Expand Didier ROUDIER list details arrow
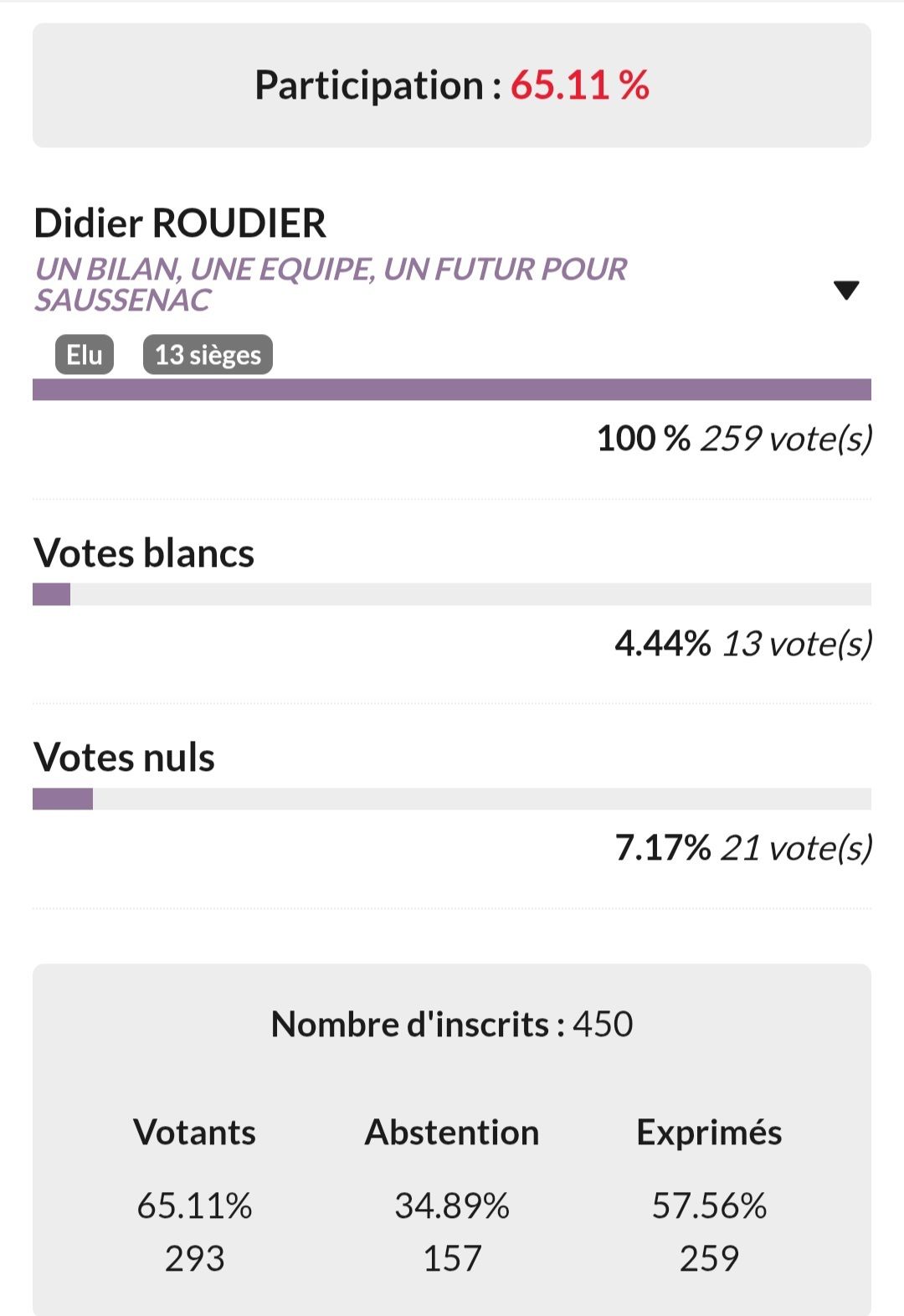This screenshot has width=904, height=1316. [x=846, y=290]
